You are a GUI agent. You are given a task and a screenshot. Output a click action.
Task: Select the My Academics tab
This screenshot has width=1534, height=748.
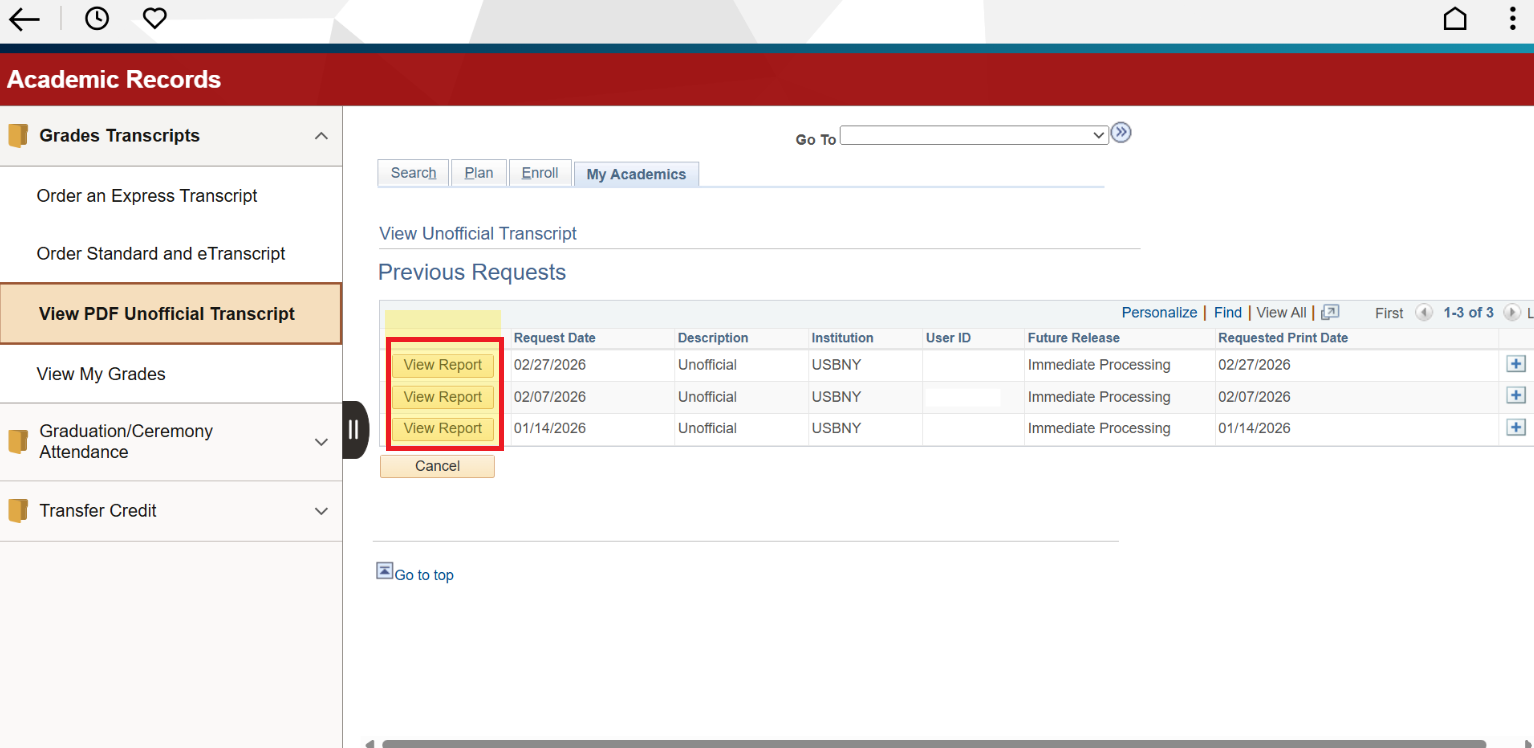click(636, 174)
